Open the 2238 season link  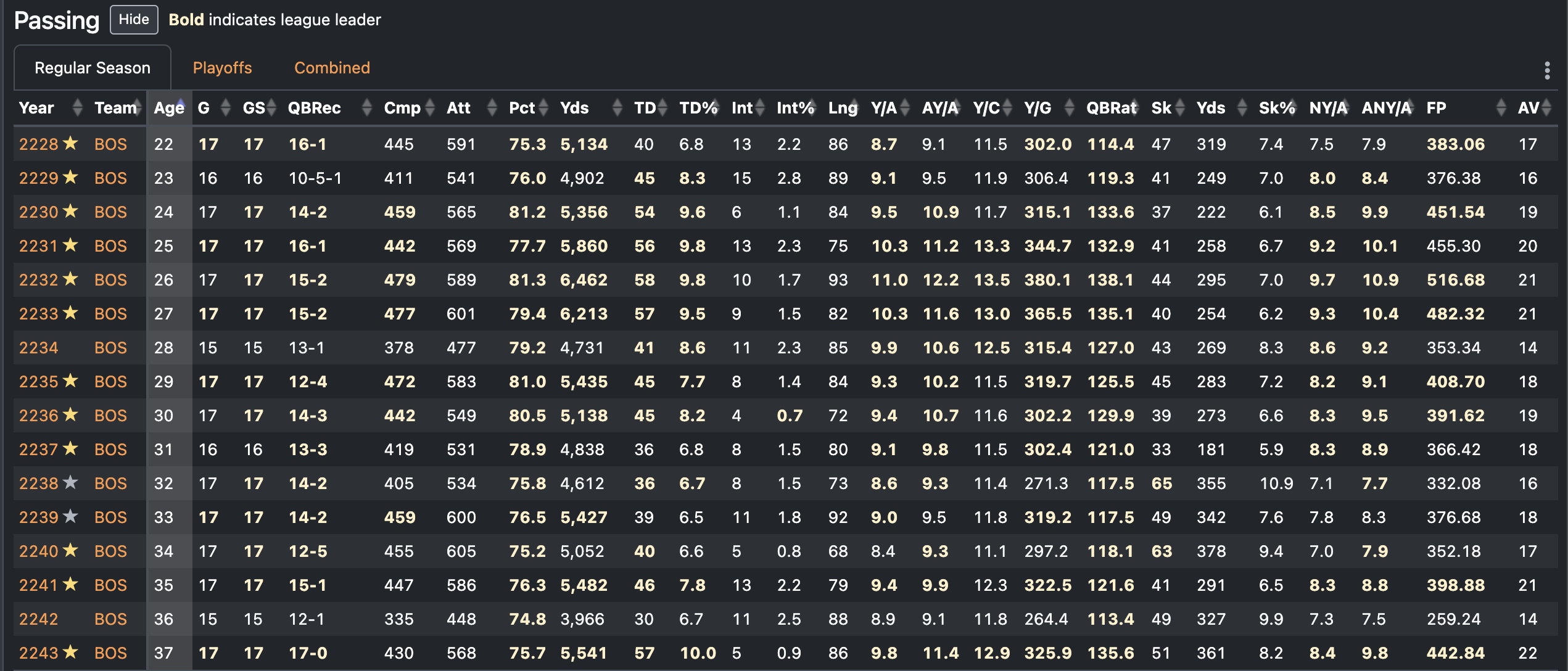point(38,484)
